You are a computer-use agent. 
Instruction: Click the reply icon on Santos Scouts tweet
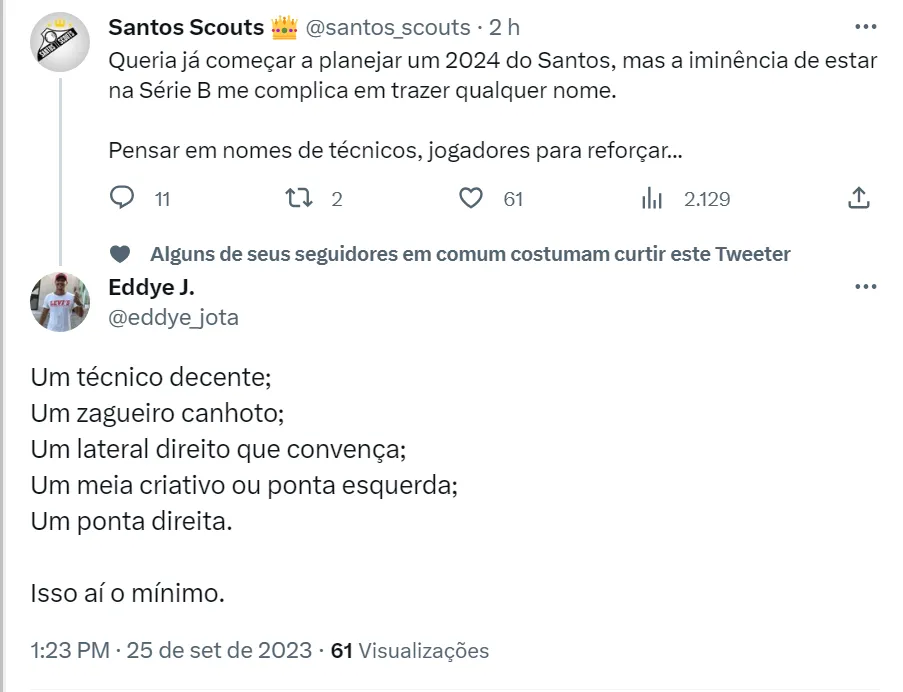(122, 198)
